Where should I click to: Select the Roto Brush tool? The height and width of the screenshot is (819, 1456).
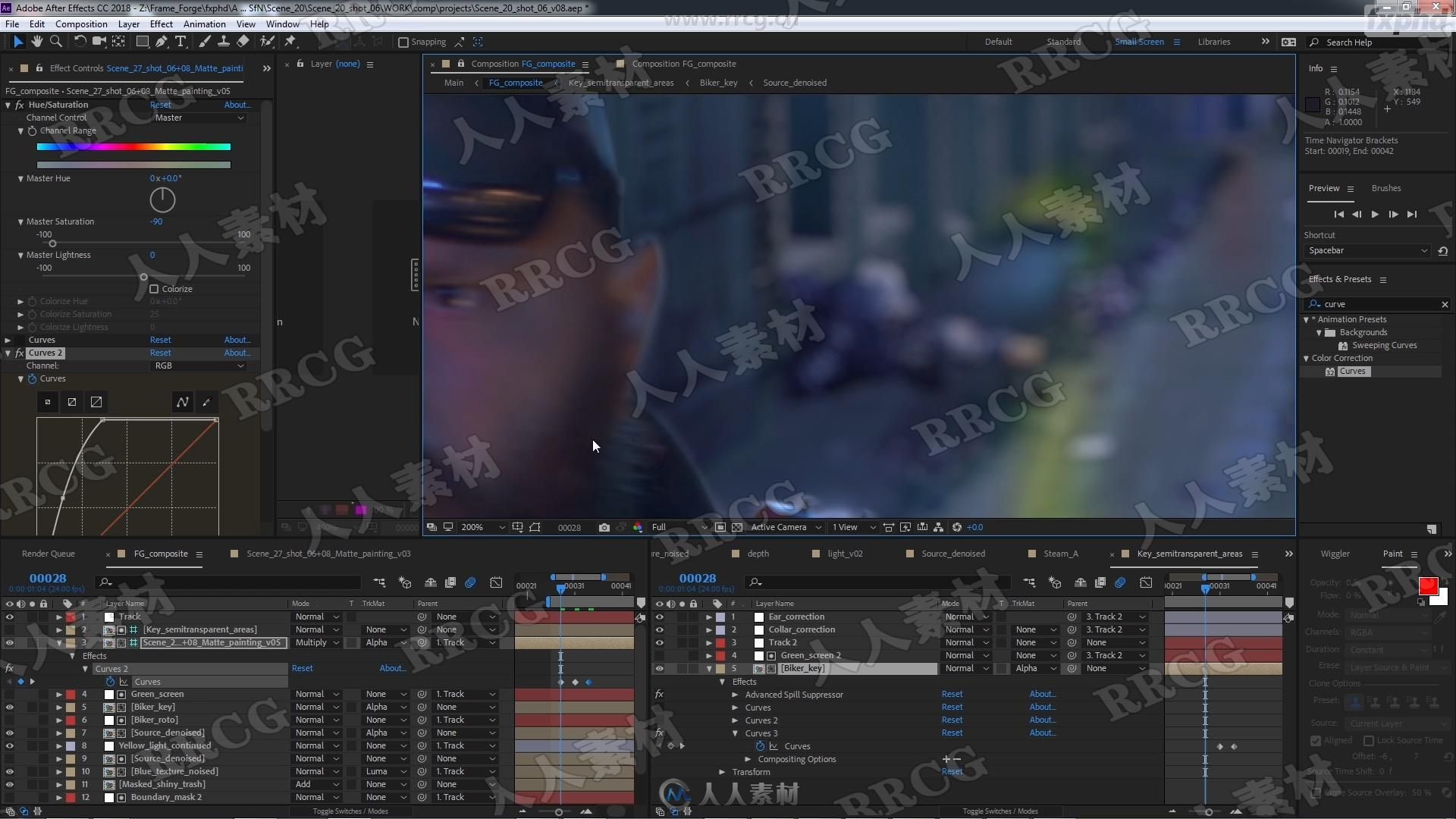(267, 42)
